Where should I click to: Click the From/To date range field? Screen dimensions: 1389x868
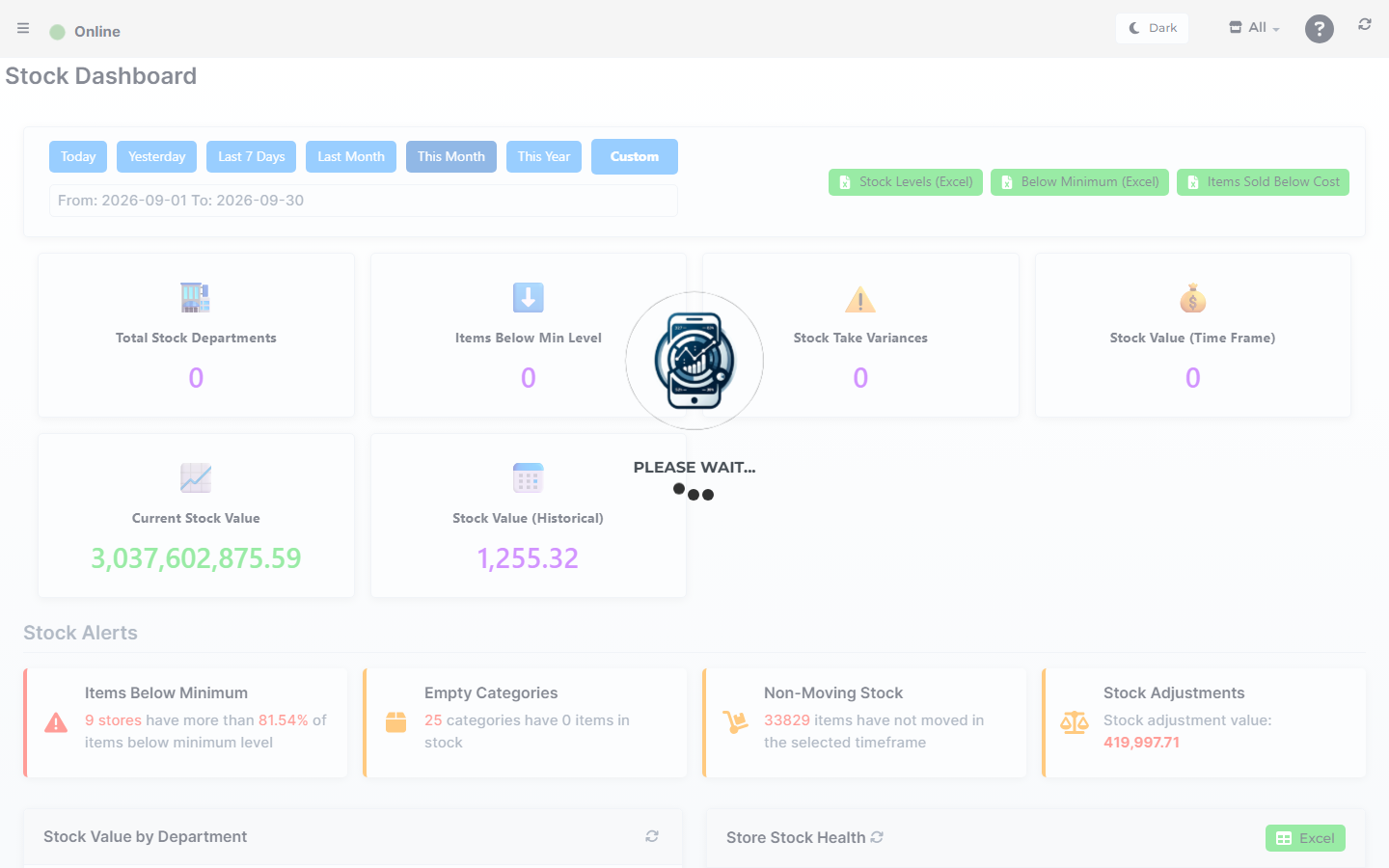pyautogui.click(x=364, y=201)
